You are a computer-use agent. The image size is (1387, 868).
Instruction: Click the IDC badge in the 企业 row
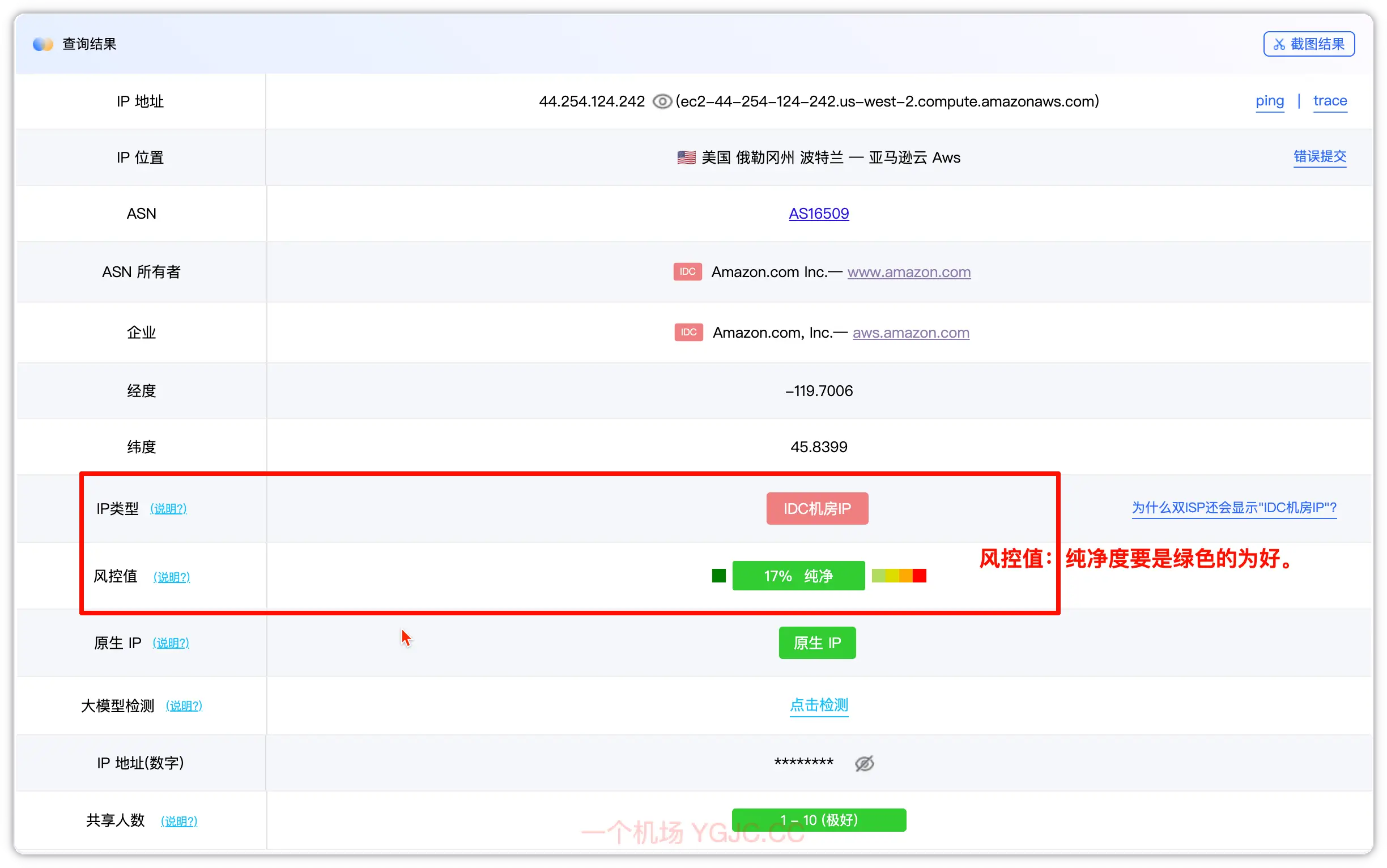[x=688, y=332]
